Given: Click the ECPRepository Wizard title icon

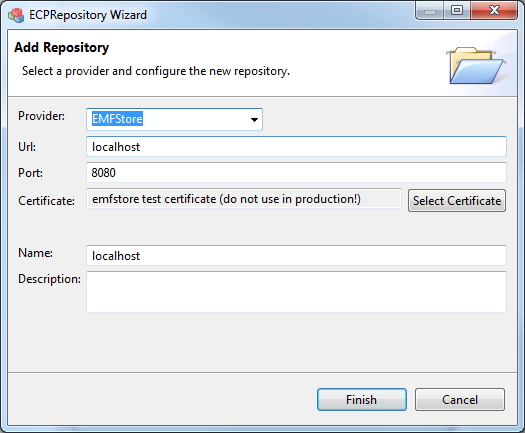Looking at the screenshot, I should tap(16, 15).
